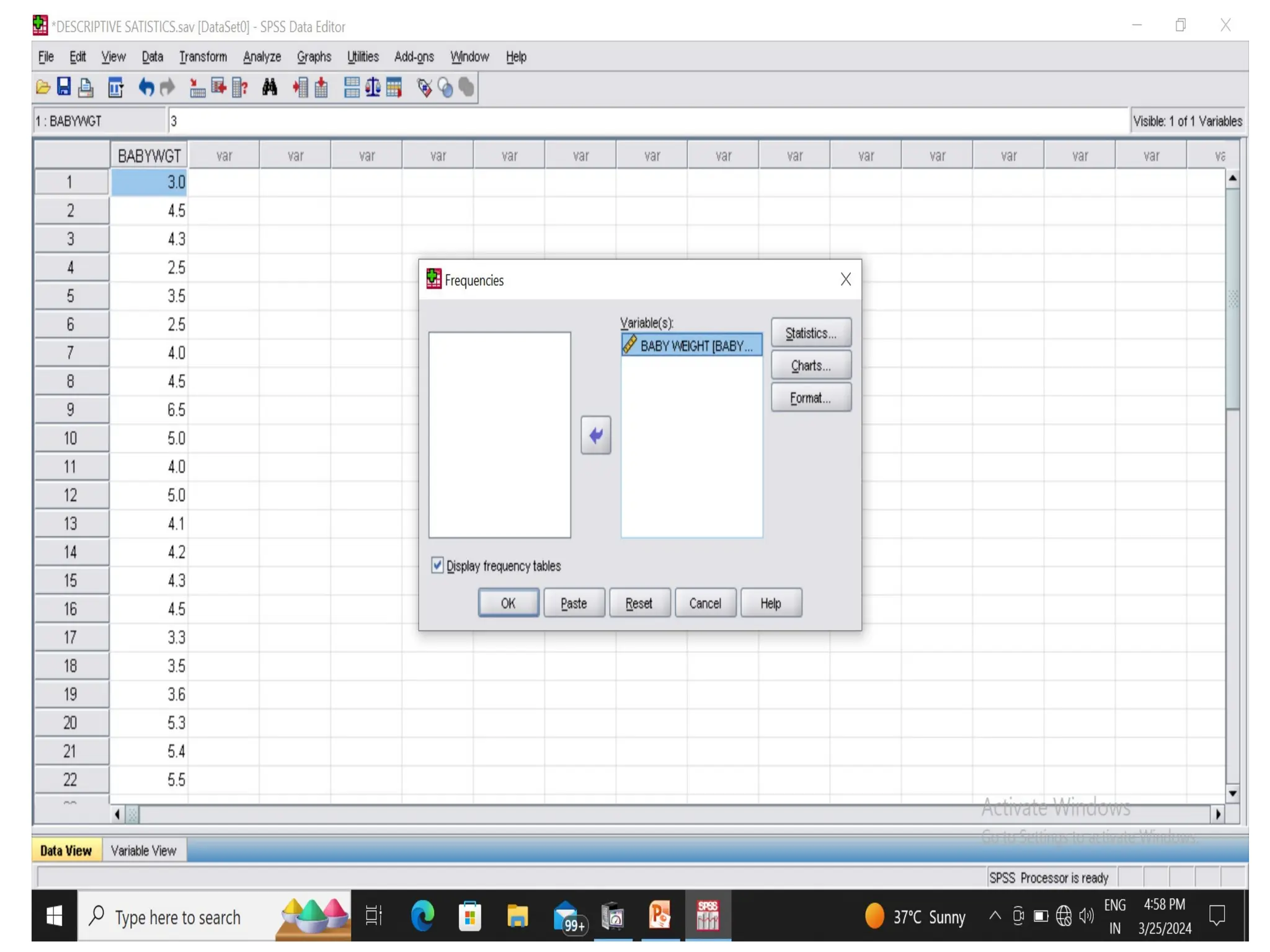Viewport: 1270px width, 952px height.
Task: Click the Split File icon
Action: [x=352, y=87]
